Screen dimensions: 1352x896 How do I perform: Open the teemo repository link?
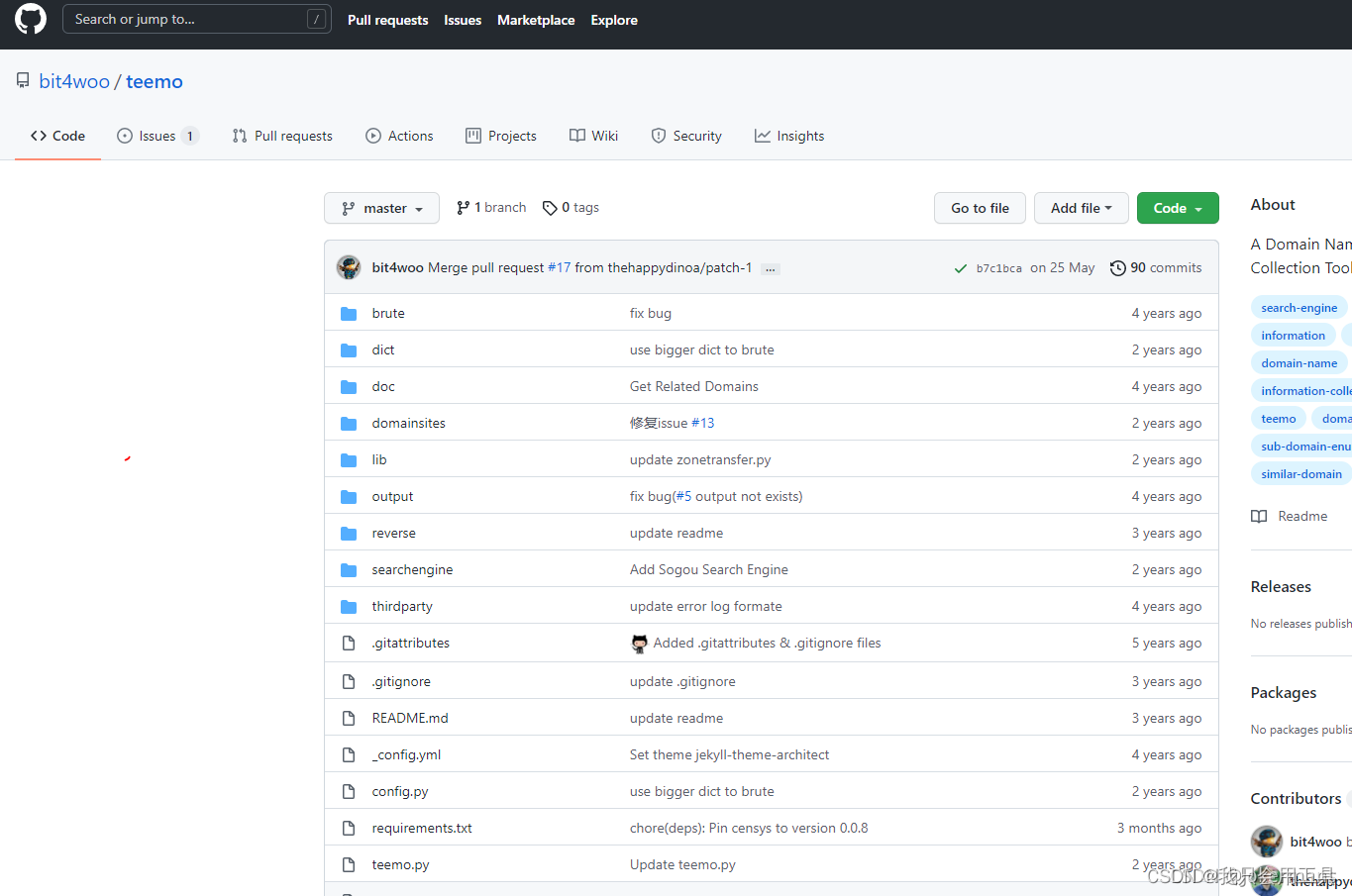155,81
